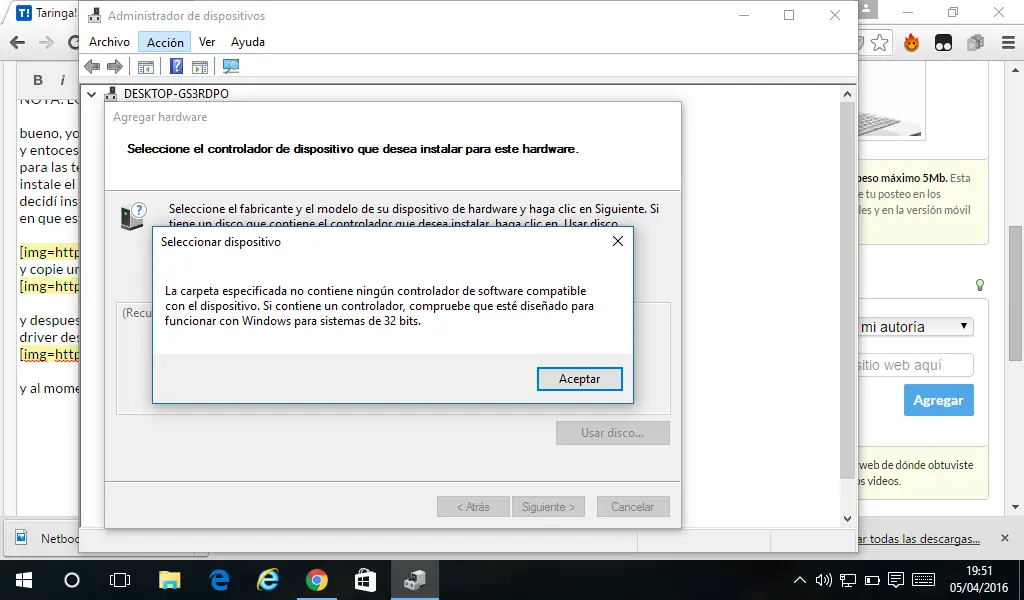
Task: Click the browser forward arrow in Chrome
Action: (46, 43)
